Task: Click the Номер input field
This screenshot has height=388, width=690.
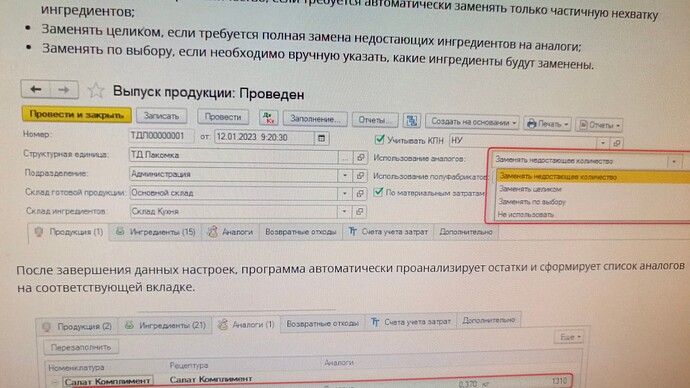Action: pos(161,136)
